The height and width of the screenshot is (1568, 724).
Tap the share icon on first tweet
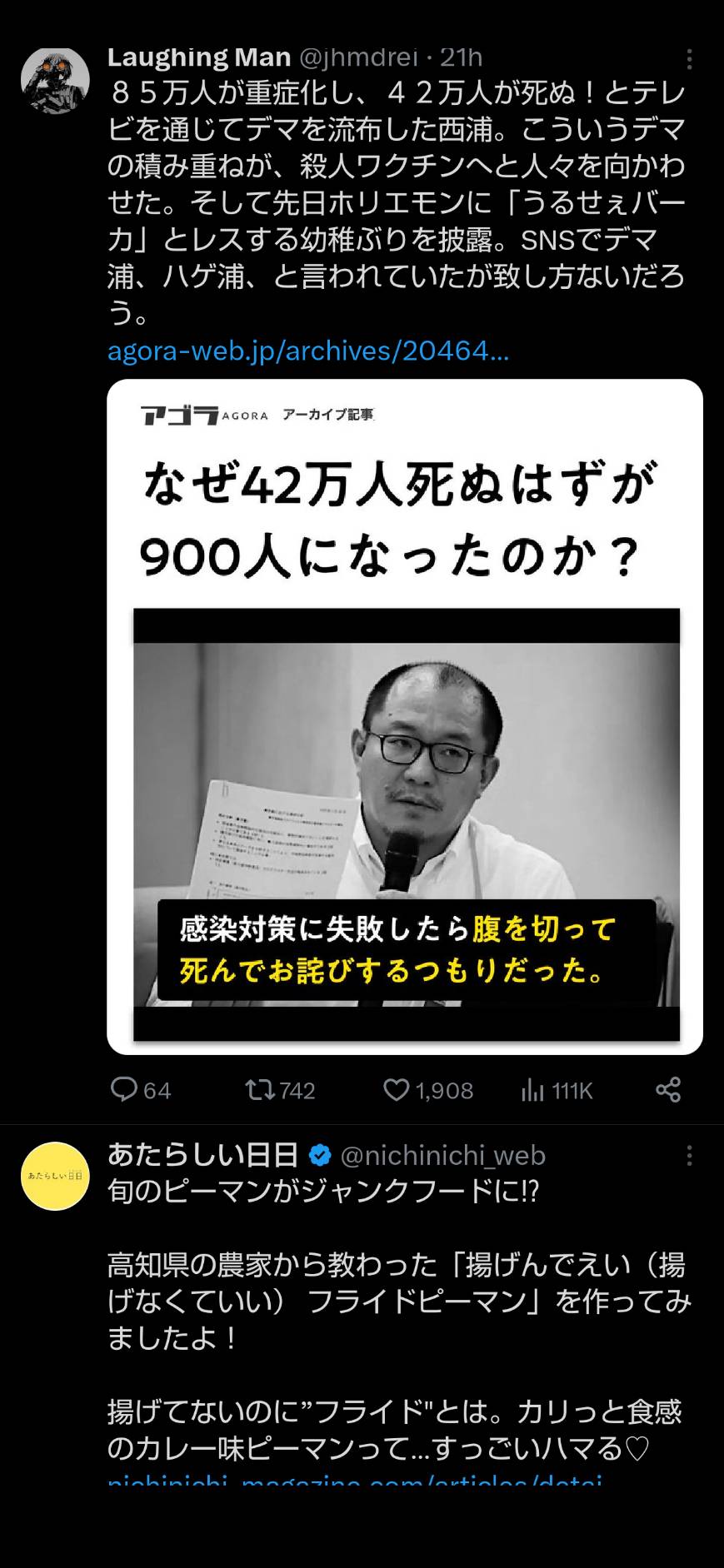pos(668,1089)
